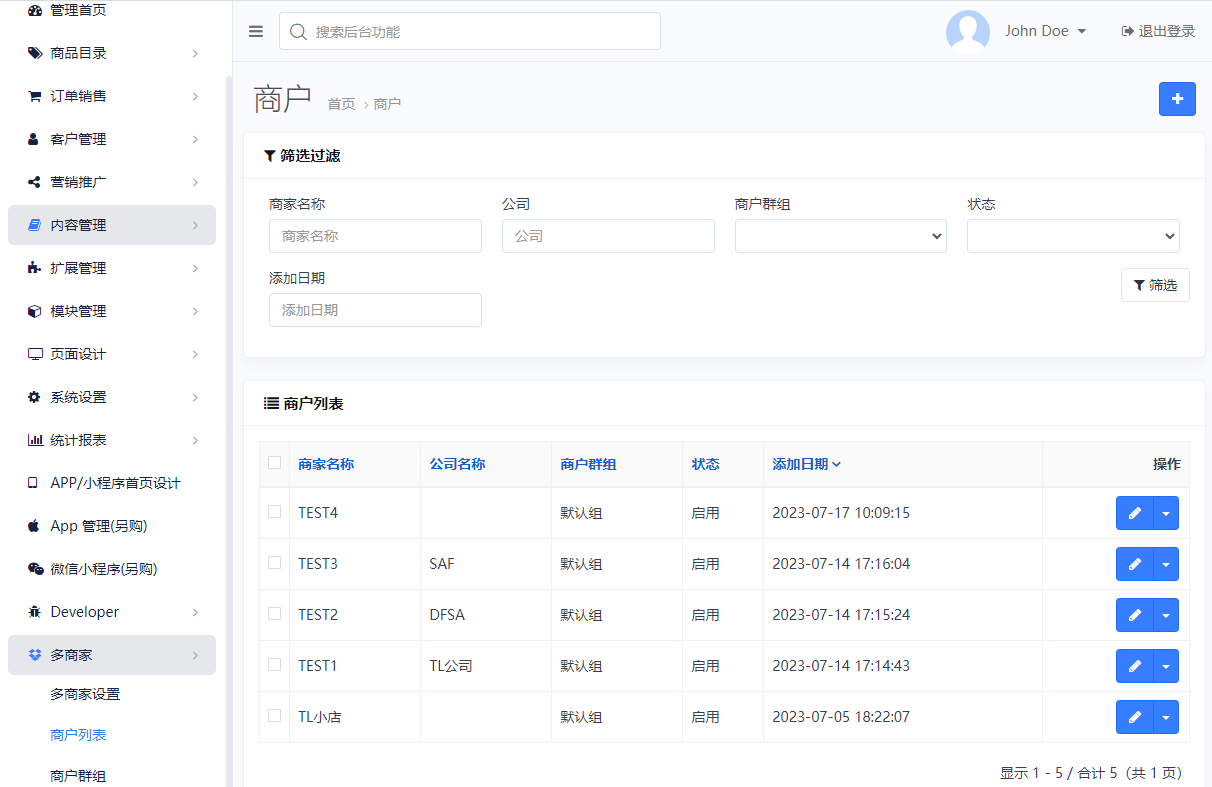
Task: Click the sidebar vertical scrollbar
Action: coord(229,430)
